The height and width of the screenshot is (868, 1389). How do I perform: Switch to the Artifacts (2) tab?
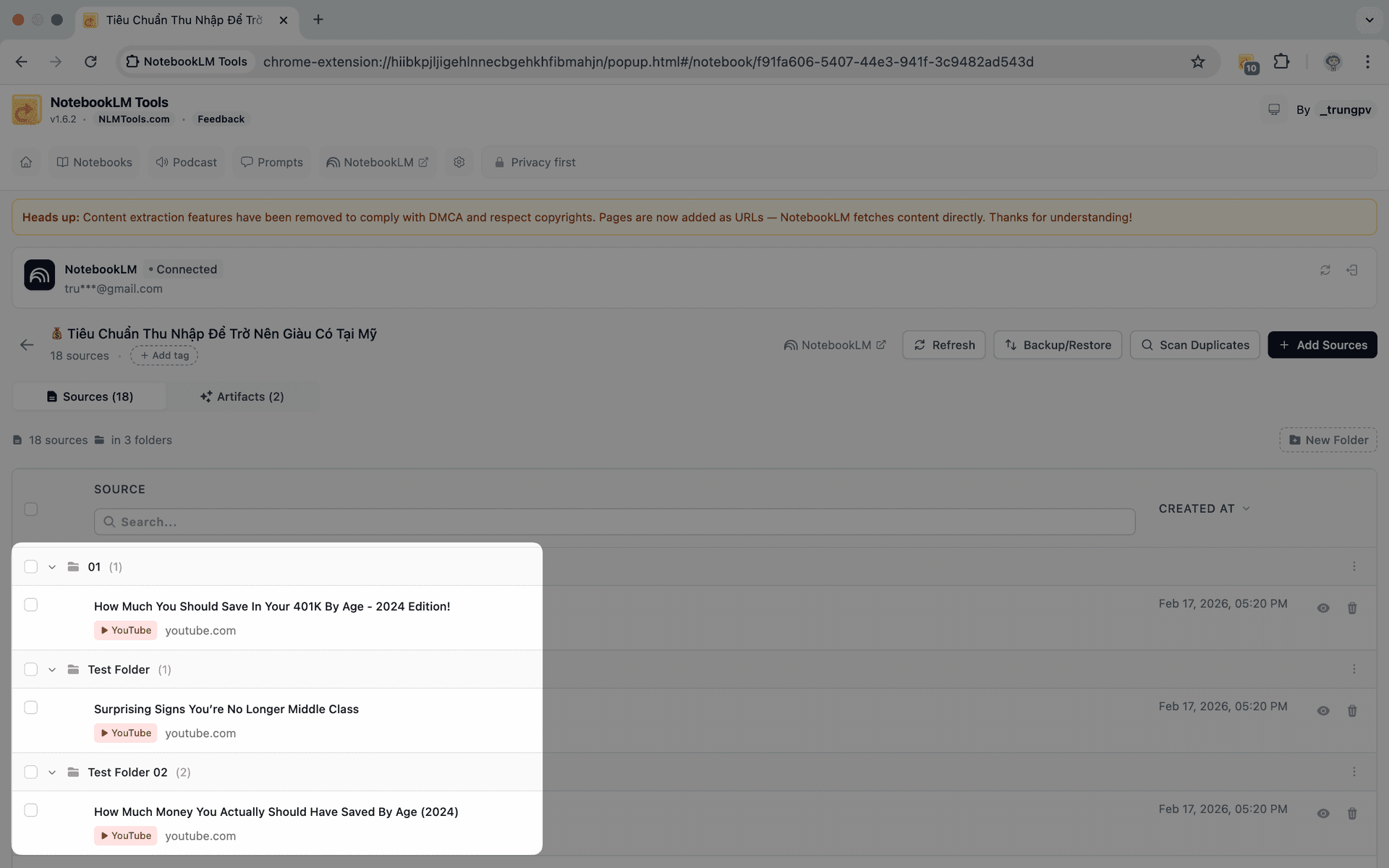(x=242, y=396)
